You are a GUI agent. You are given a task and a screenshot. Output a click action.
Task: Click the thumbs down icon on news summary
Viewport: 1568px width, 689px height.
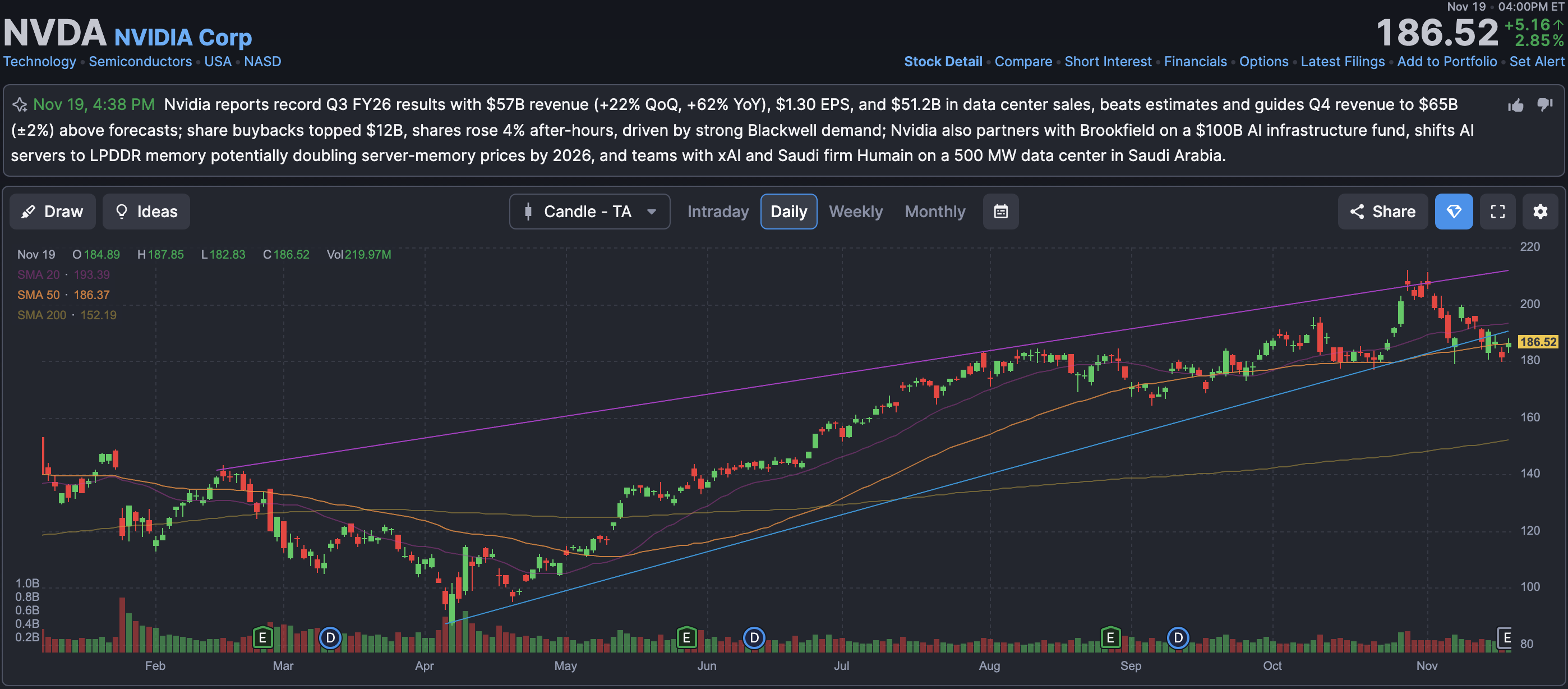click(x=1544, y=104)
